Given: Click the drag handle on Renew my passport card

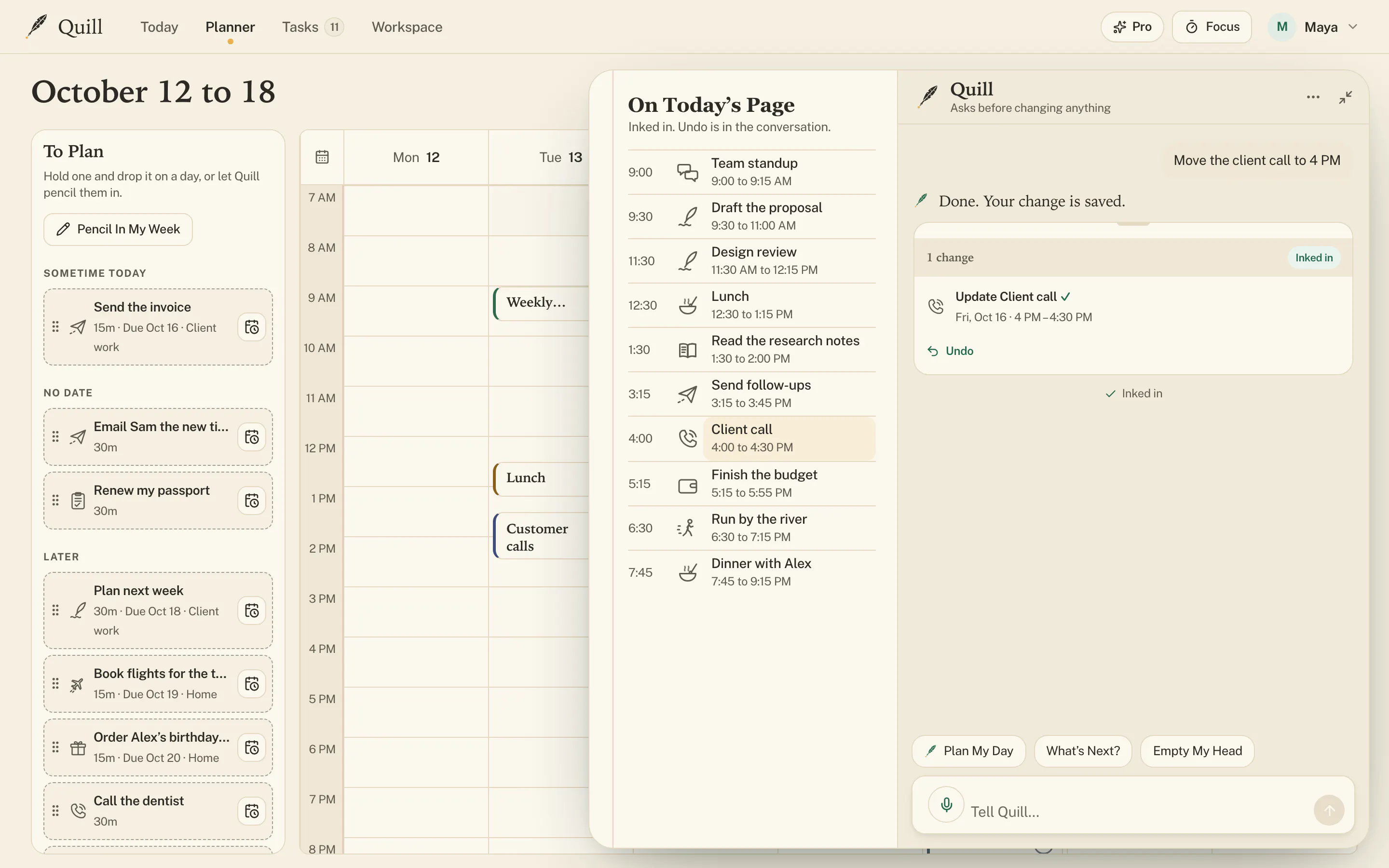Looking at the screenshot, I should (55, 500).
